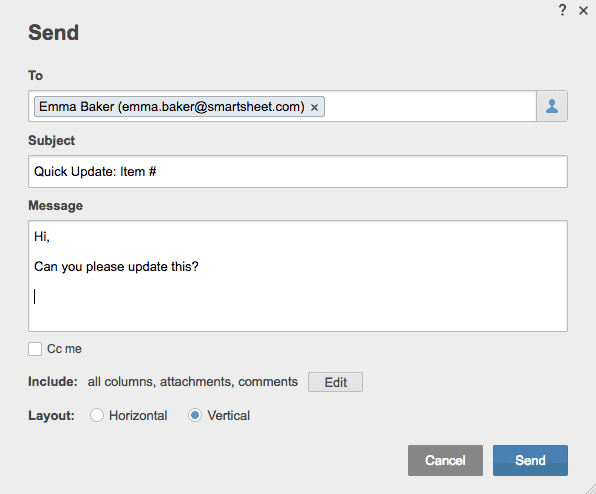Remove Emma Baker from recipients
Screen dimensions: 596x494
pos(314,108)
